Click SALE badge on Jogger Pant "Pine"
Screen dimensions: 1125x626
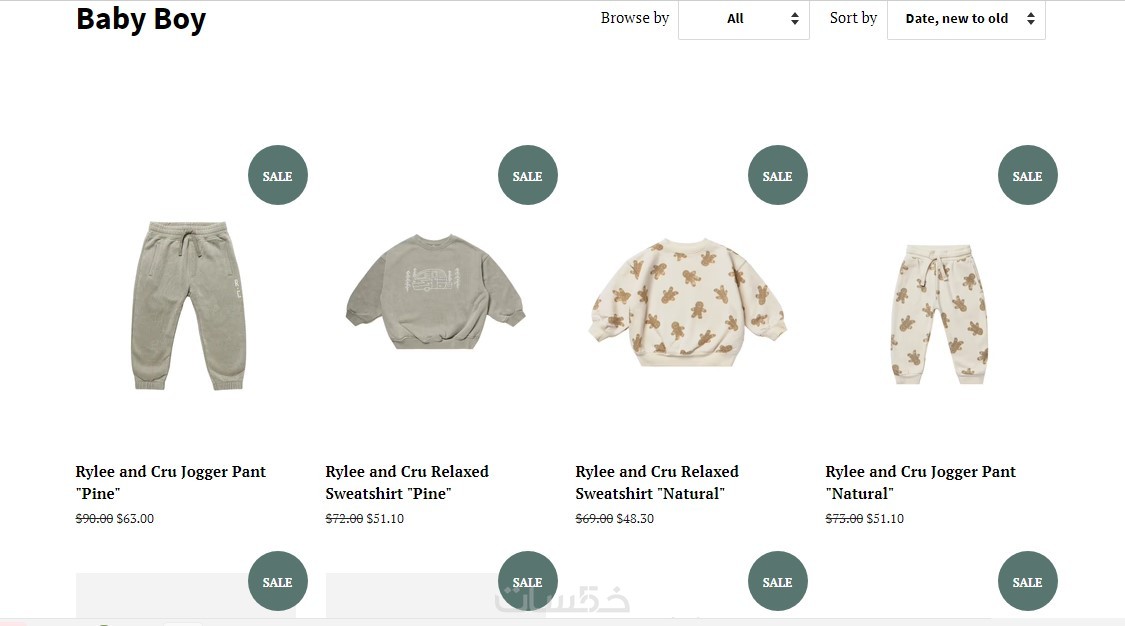[277, 175]
